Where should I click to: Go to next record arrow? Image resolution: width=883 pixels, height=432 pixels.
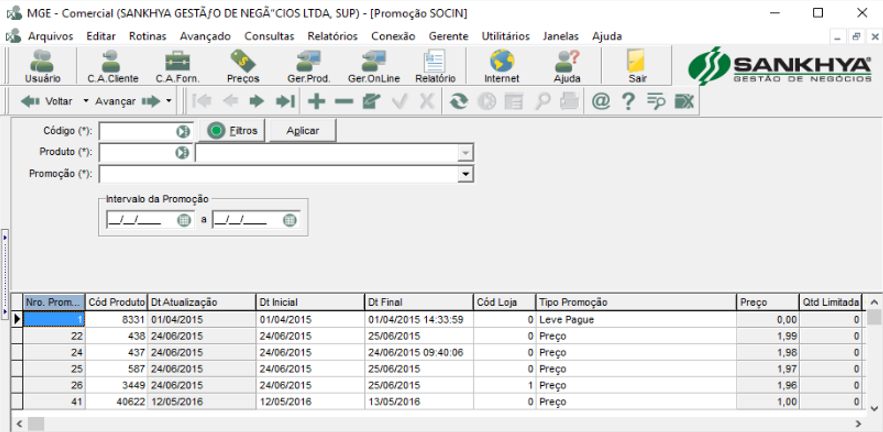257,101
